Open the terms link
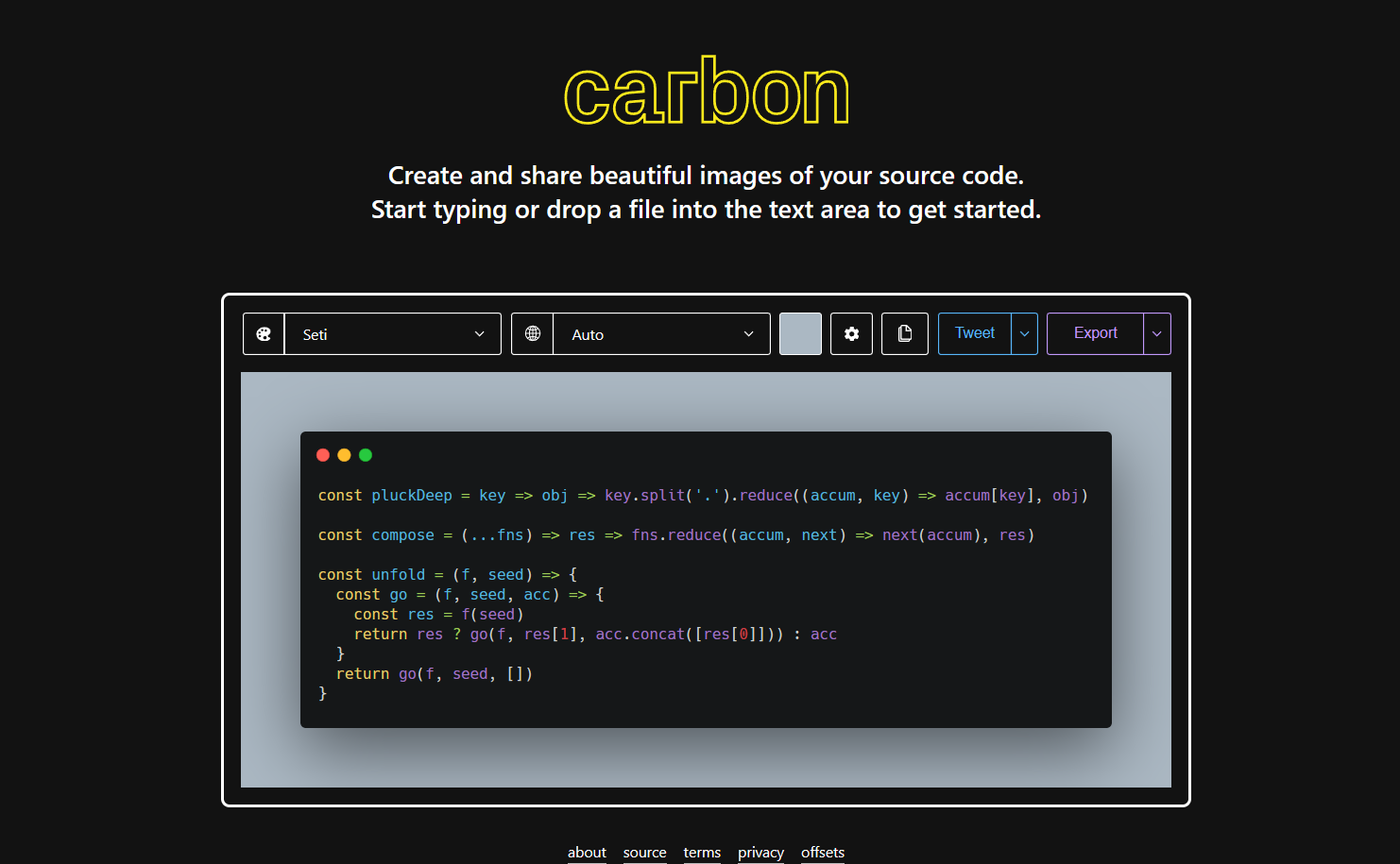Viewport: 1400px width, 864px height. (x=702, y=853)
